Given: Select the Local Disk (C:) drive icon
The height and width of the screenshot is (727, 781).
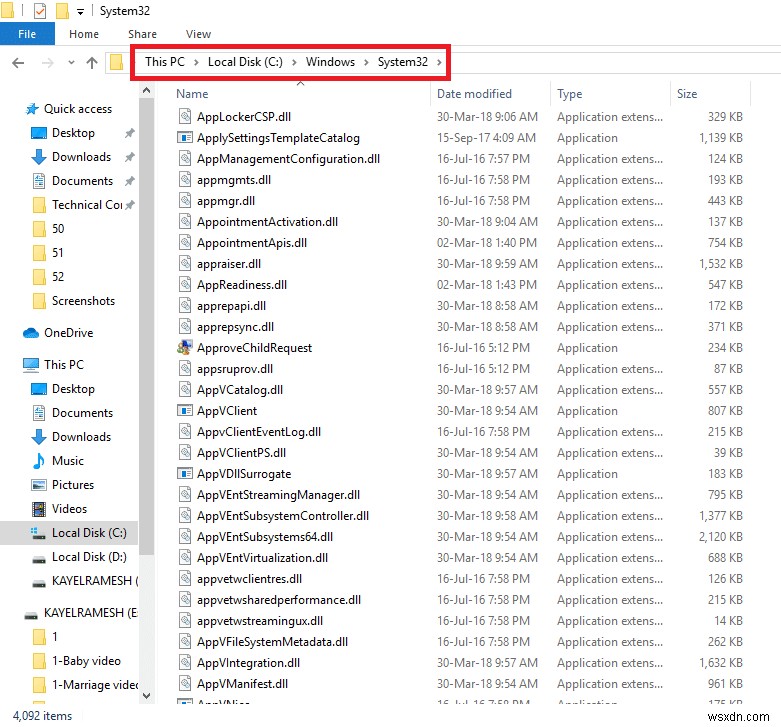Looking at the screenshot, I should (x=38, y=533).
